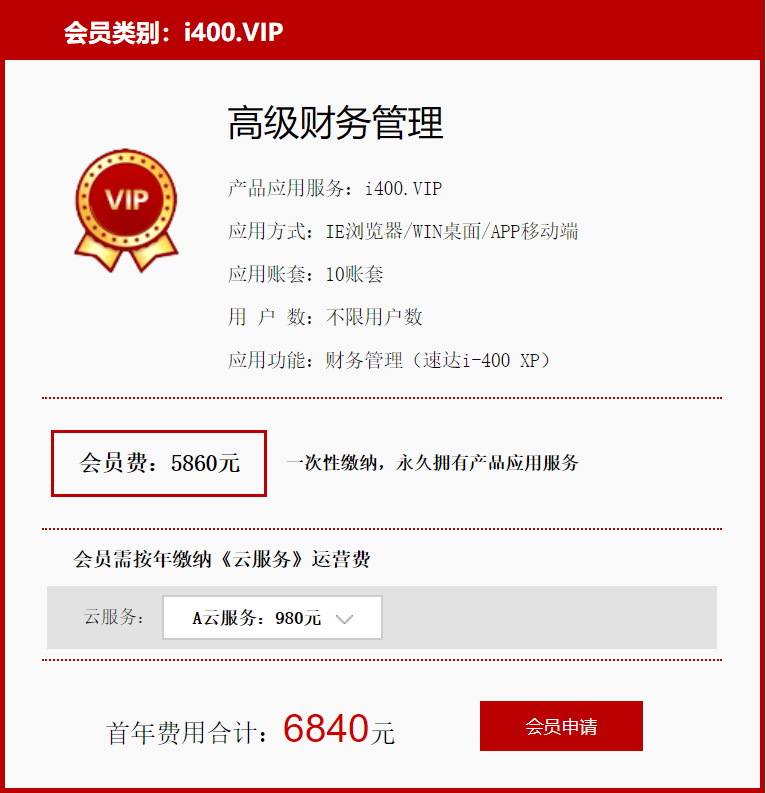This screenshot has width=766, height=793.
Task: Click the 用户数：不限用户数 text
Action: tap(325, 318)
